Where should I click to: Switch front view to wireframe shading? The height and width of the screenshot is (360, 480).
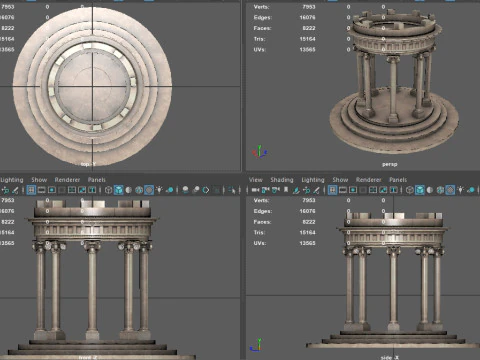pos(108,190)
